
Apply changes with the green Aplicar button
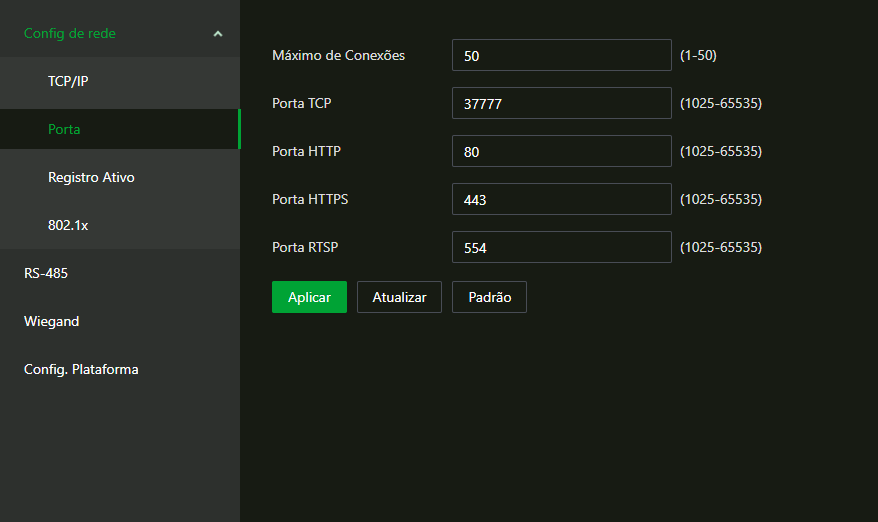(x=309, y=297)
